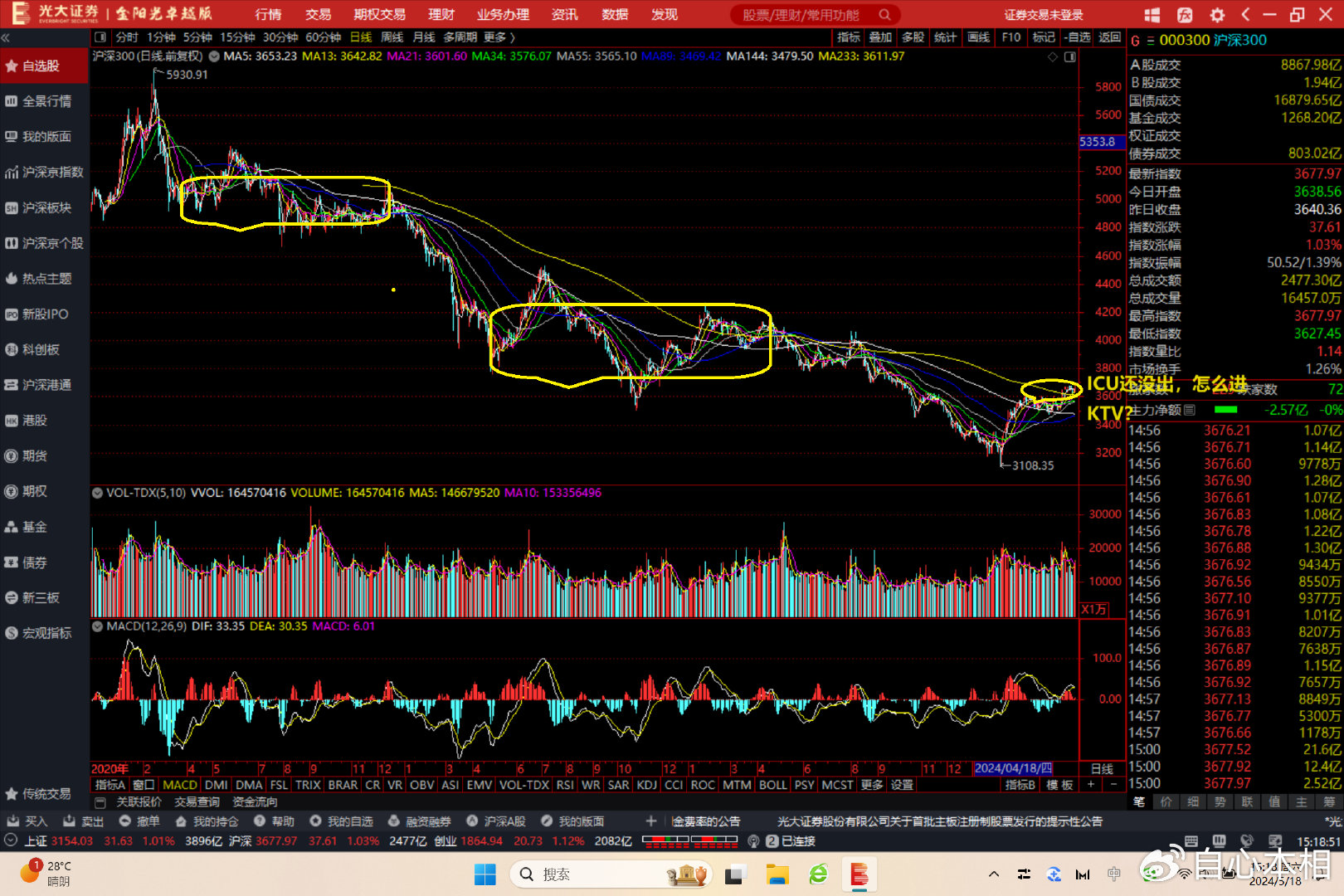
Task: Click the search magnifier icon
Action: pyautogui.click(x=885, y=15)
